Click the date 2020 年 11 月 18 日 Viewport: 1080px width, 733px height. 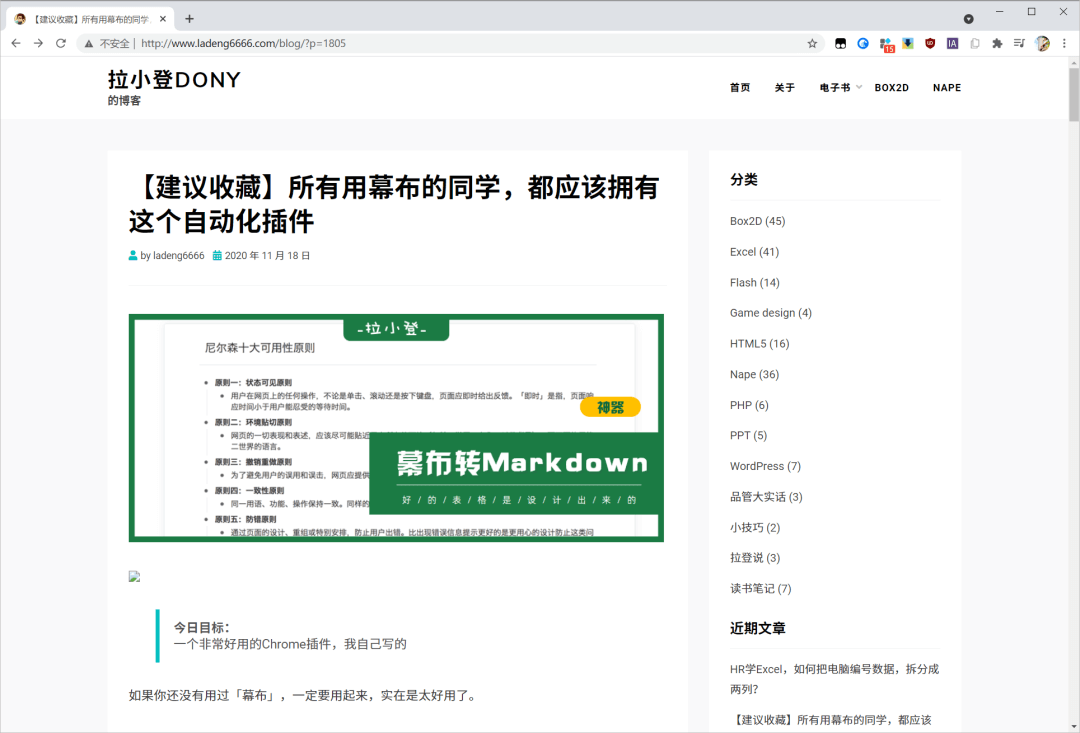(267, 256)
